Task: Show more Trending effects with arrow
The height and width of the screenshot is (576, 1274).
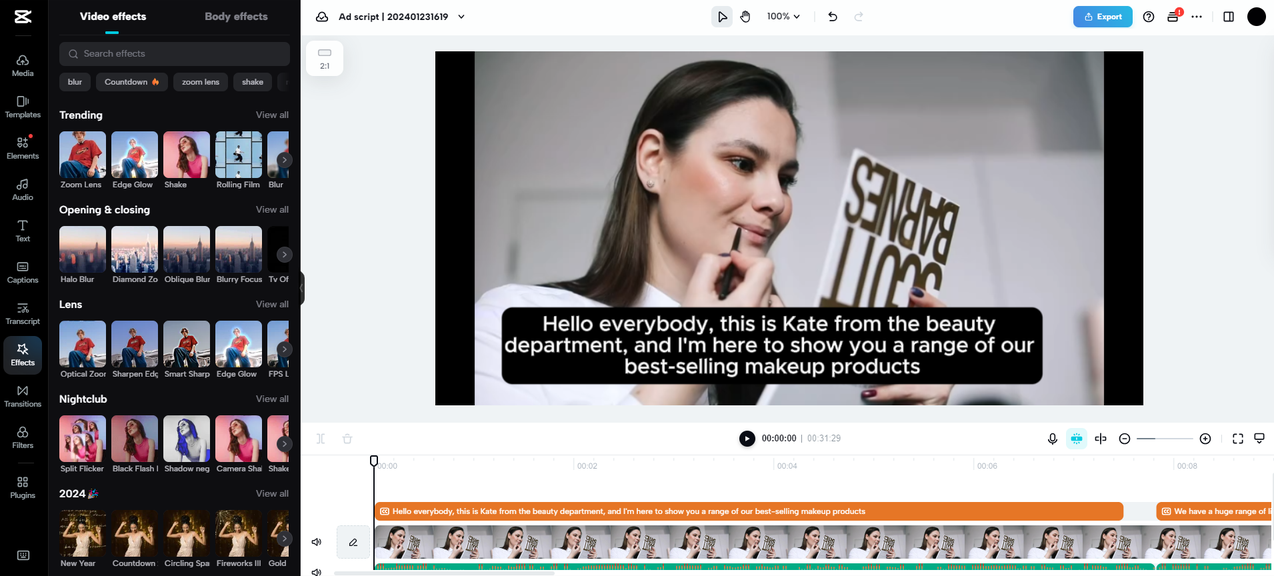Action: (285, 160)
